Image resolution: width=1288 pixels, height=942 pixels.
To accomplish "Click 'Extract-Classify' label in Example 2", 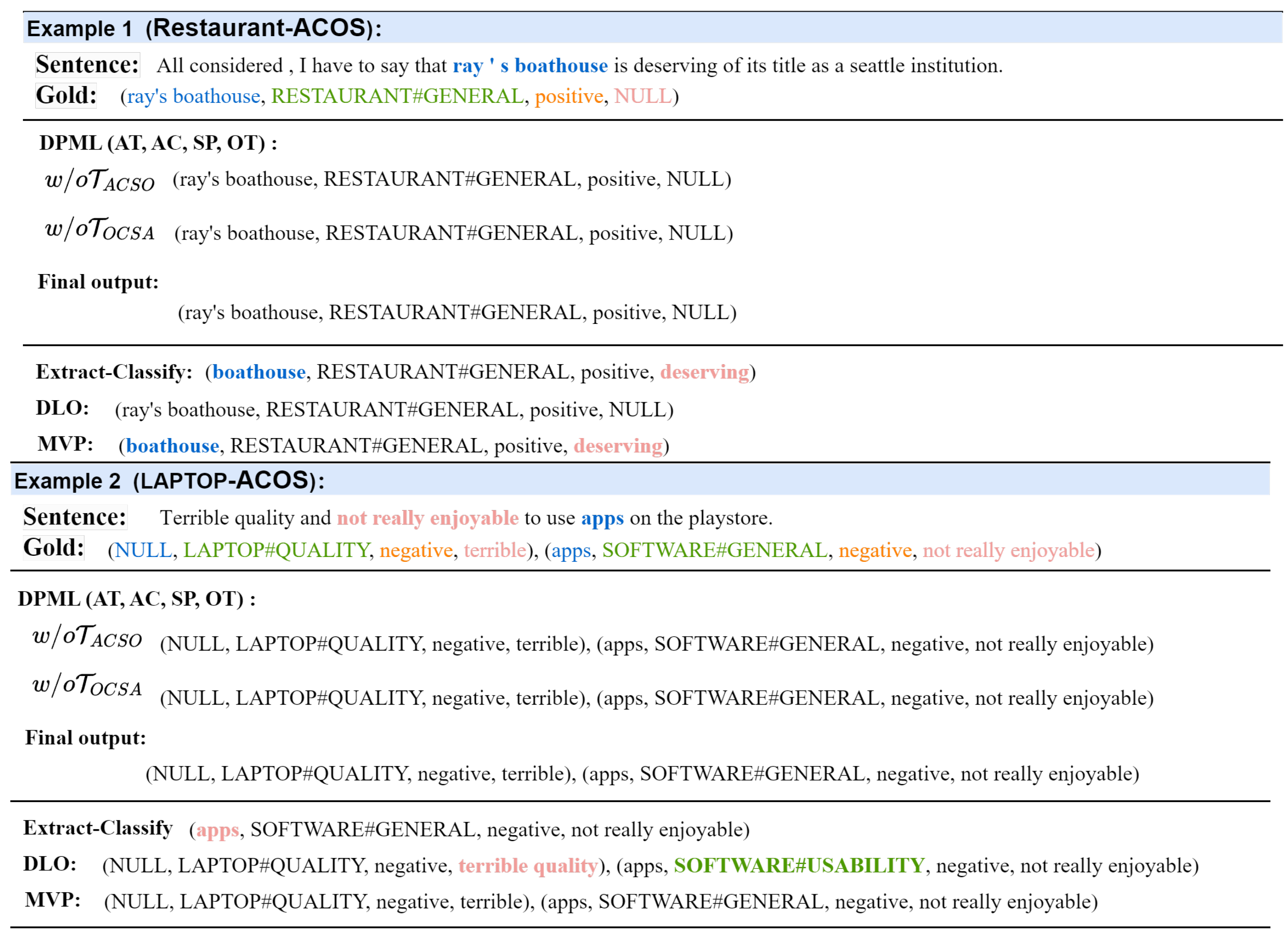I will click(x=98, y=828).
